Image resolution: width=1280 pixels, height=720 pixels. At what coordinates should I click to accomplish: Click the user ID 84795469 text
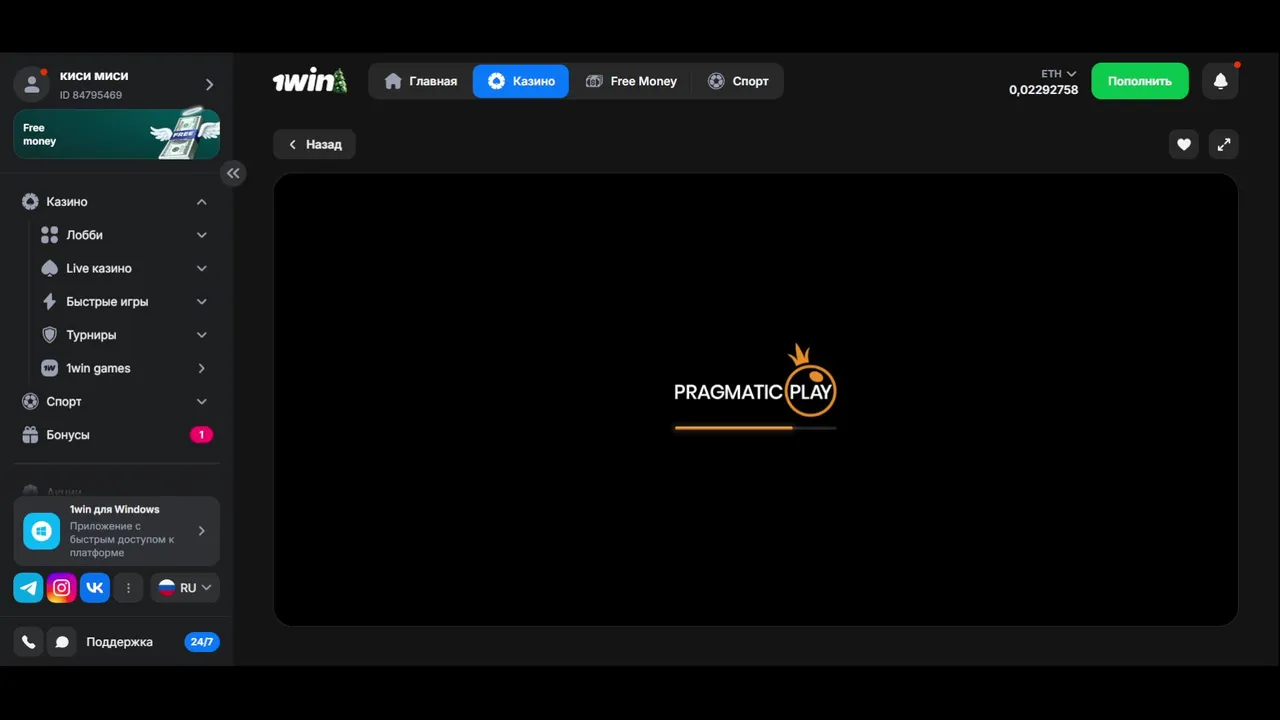[91, 95]
